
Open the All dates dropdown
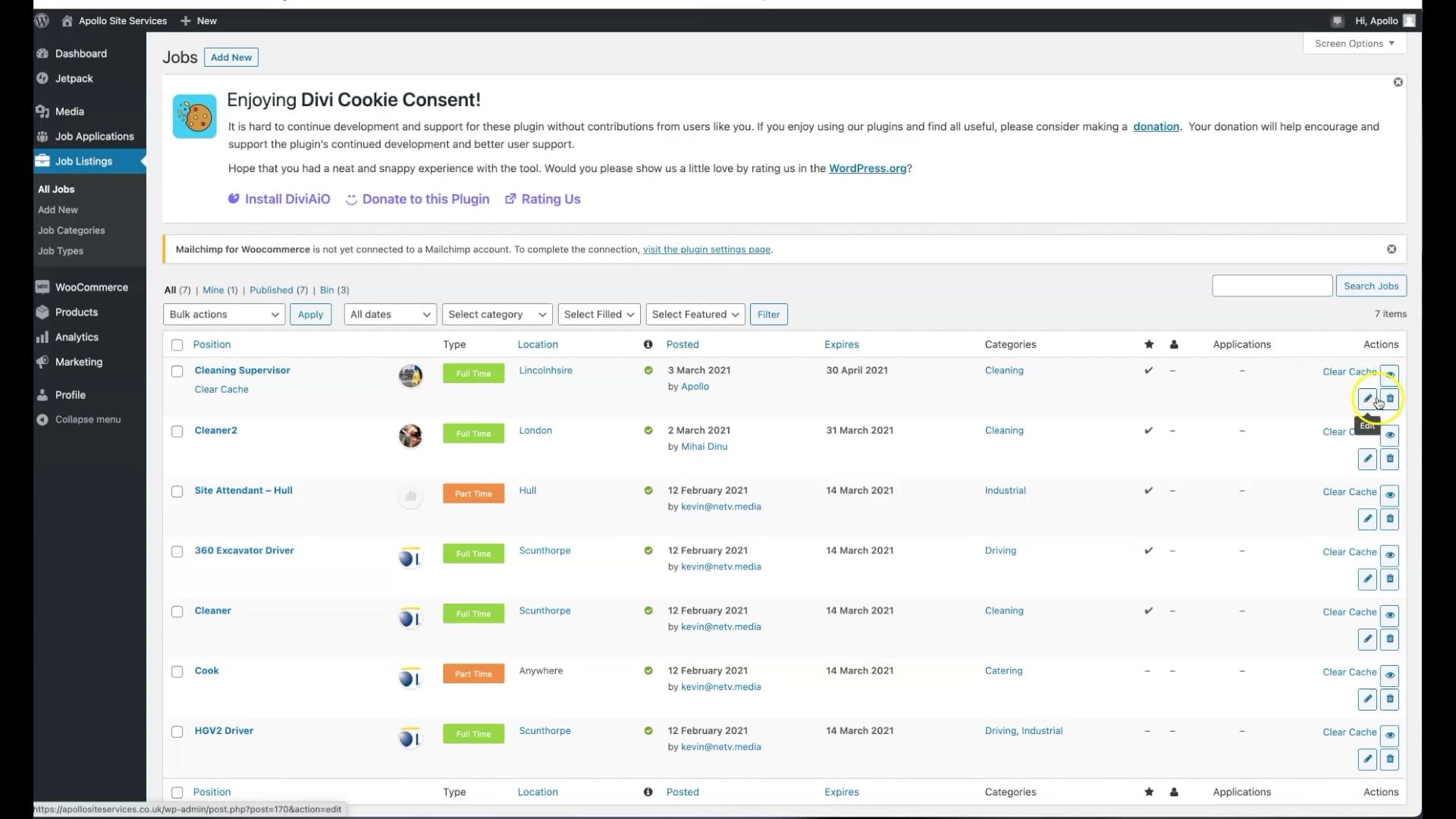point(389,314)
